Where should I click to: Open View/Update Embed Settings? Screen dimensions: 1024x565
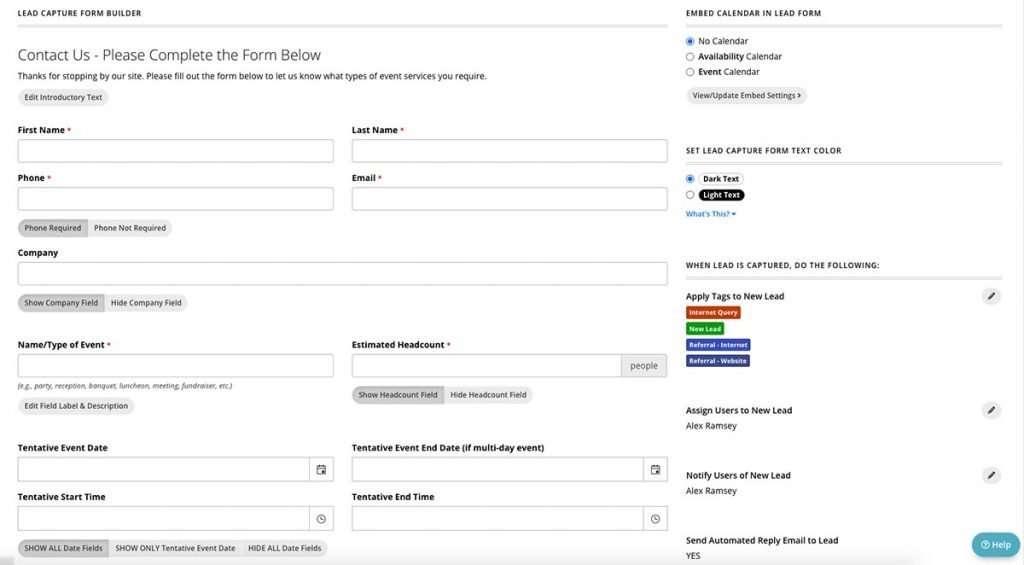click(x=746, y=95)
